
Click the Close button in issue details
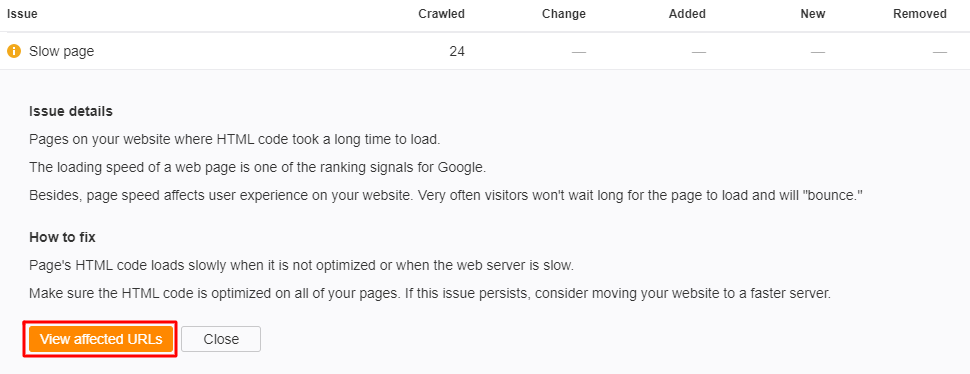pos(221,339)
